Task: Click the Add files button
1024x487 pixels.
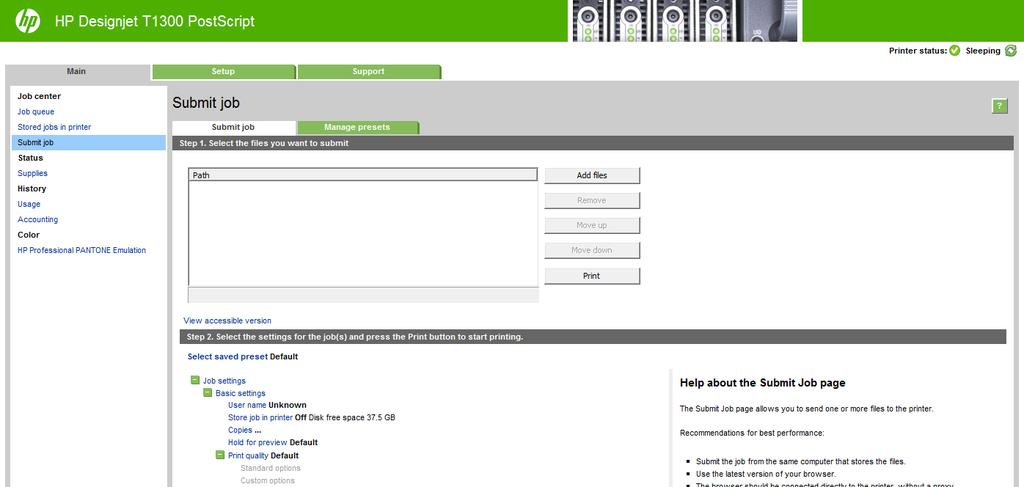Action: pos(592,176)
